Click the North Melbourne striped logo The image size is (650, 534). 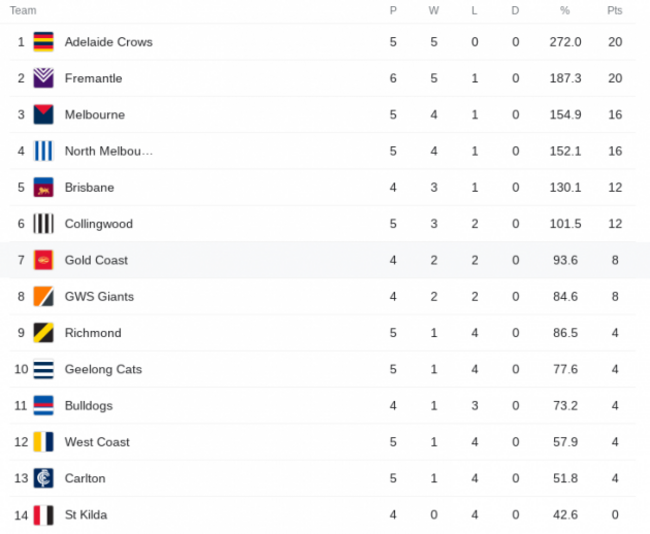click(44, 151)
